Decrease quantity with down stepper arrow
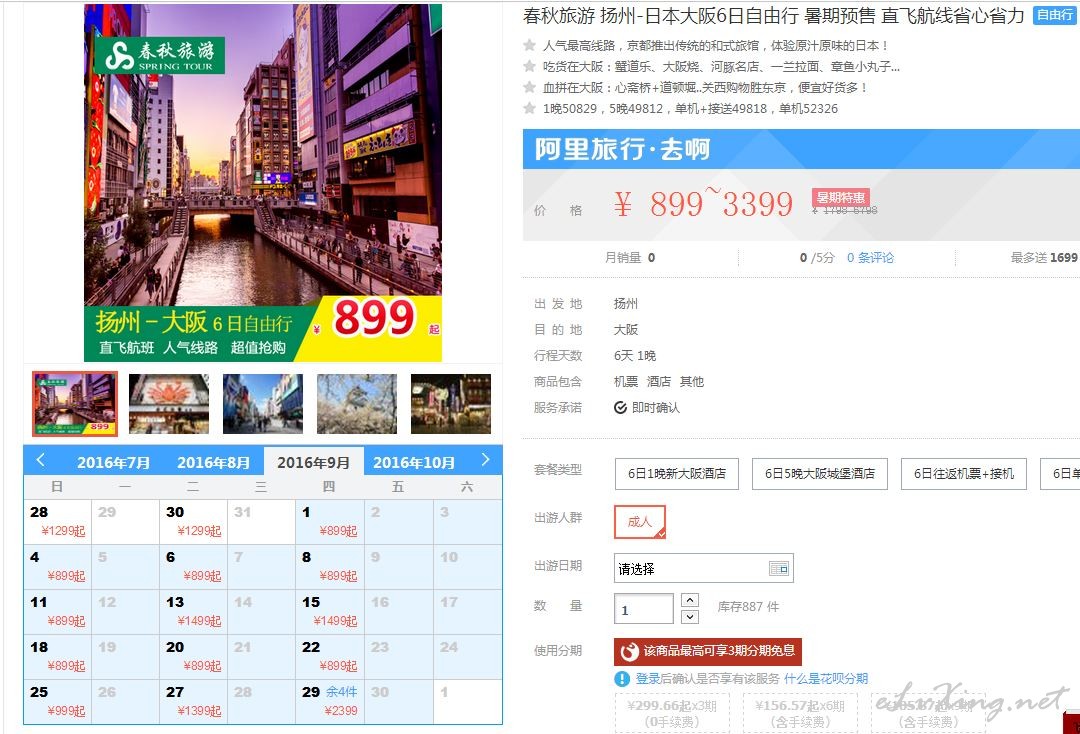Viewport: 1080px width, 734px height. (689, 617)
